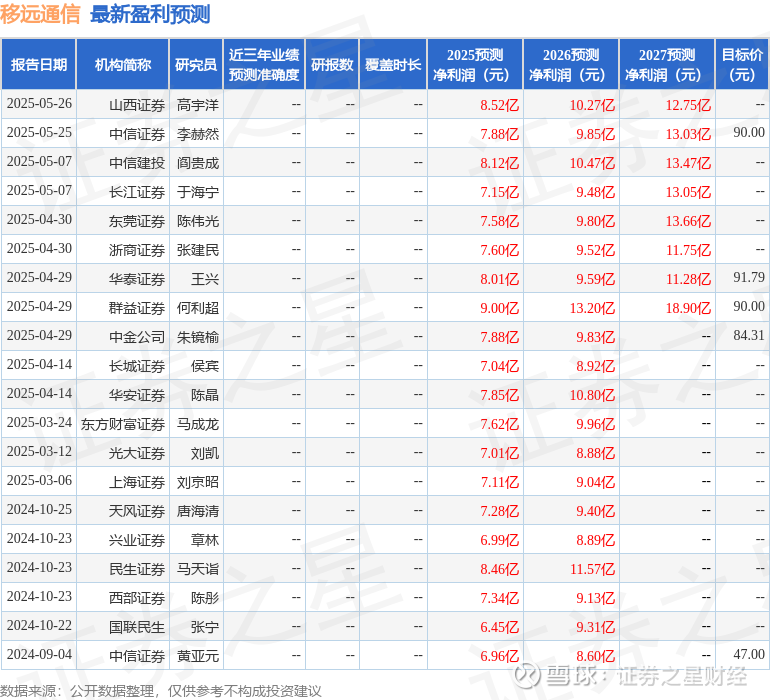Click analyst name 阎贵成
Image resolution: width=770 pixels, height=700 pixels.
198,163
